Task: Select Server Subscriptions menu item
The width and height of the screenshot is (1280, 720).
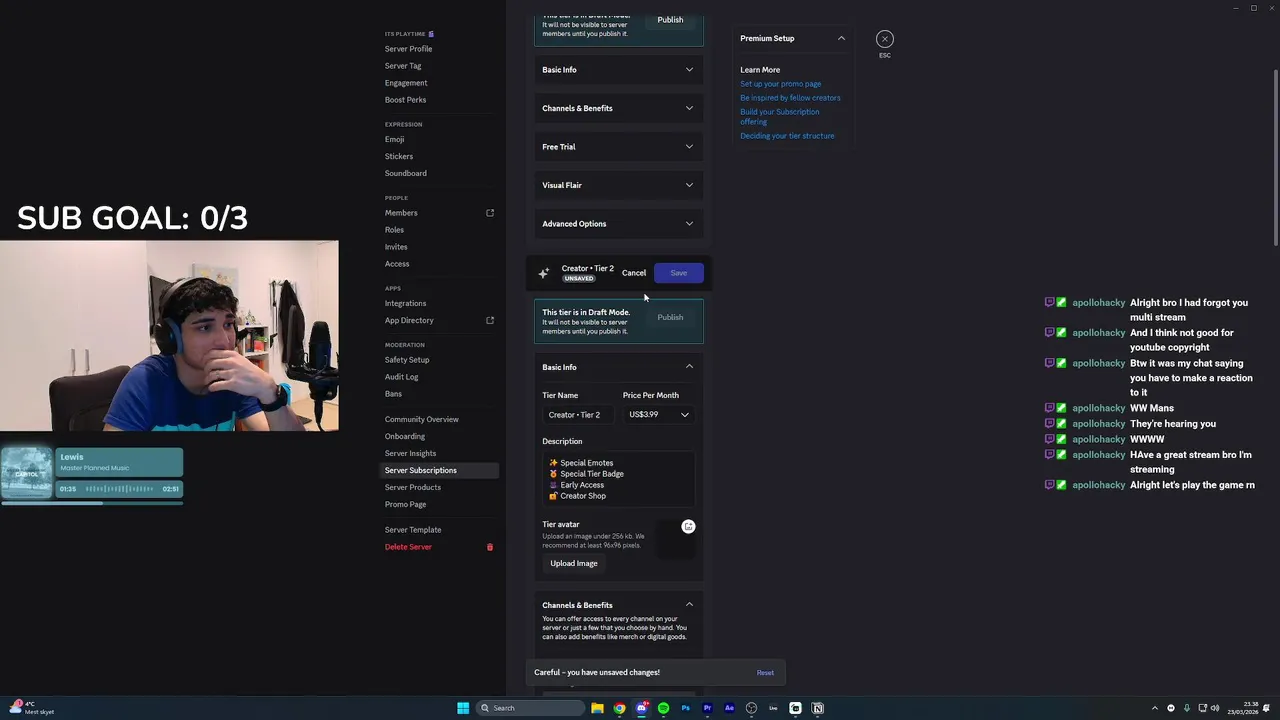Action: 439,470
